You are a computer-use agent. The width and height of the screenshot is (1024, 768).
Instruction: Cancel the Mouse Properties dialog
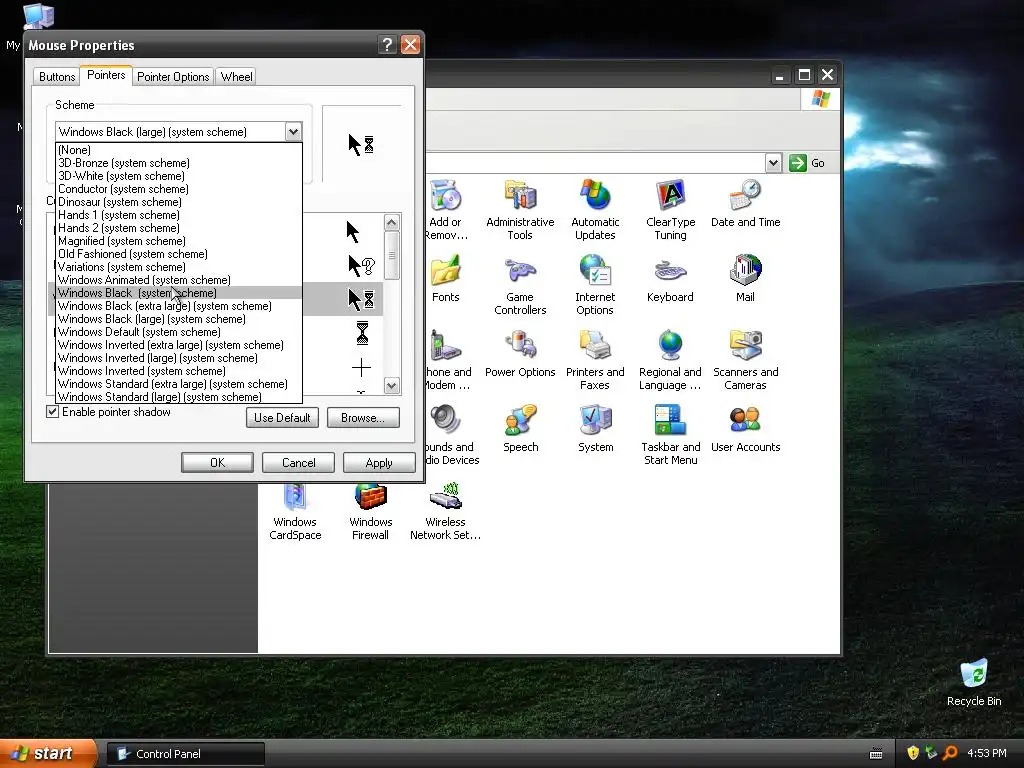coord(298,462)
